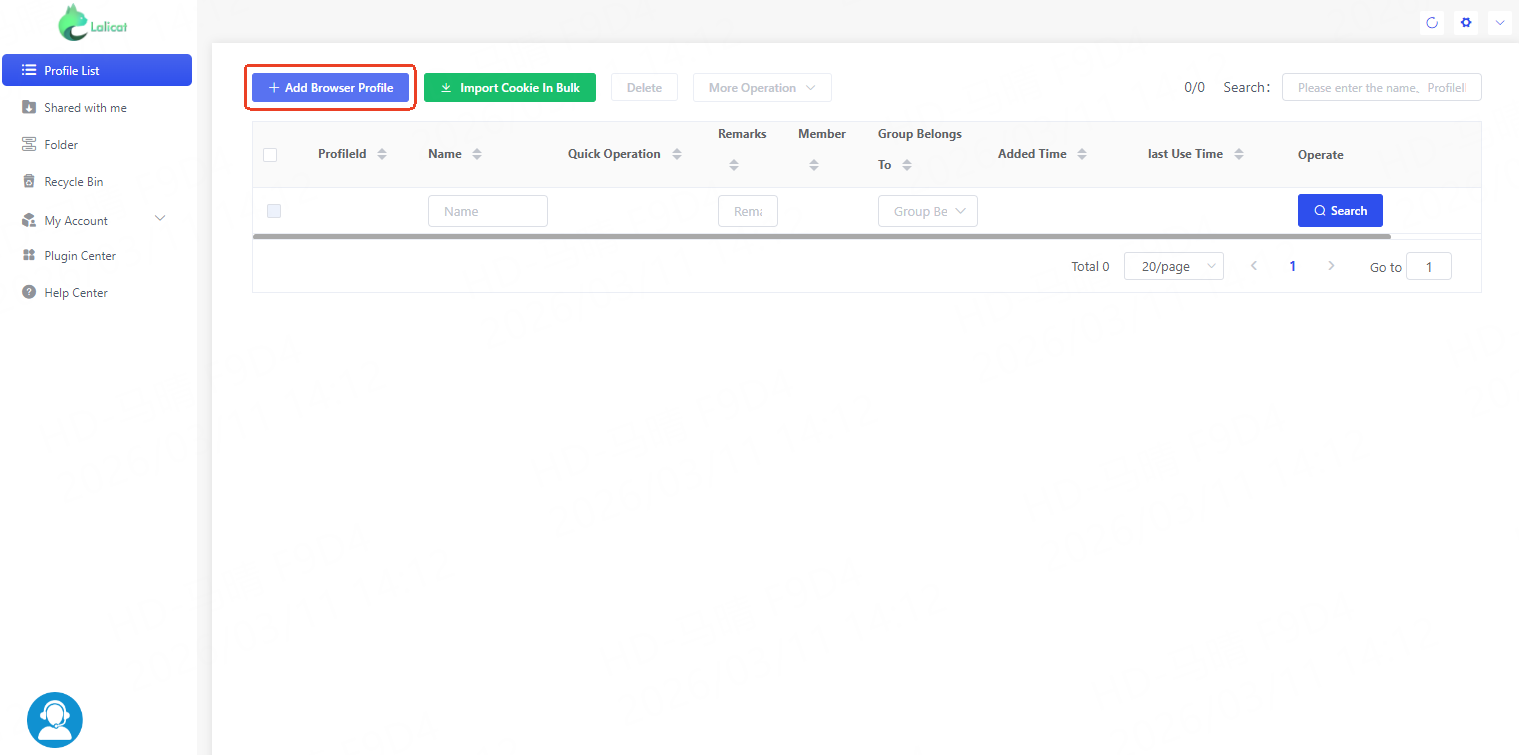The image size is (1519, 755).
Task: Sort by ProfileId using the sort arrows
Action: (382, 154)
